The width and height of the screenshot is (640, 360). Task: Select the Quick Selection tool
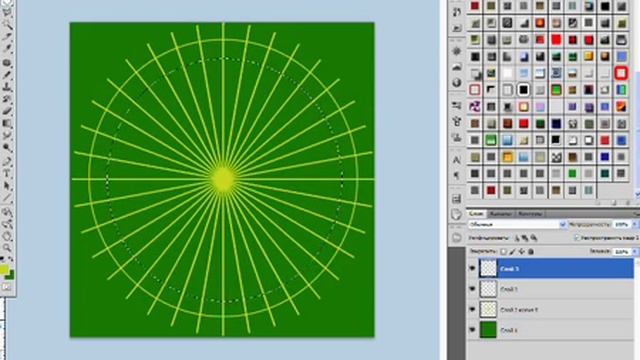(x=7, y=24)
